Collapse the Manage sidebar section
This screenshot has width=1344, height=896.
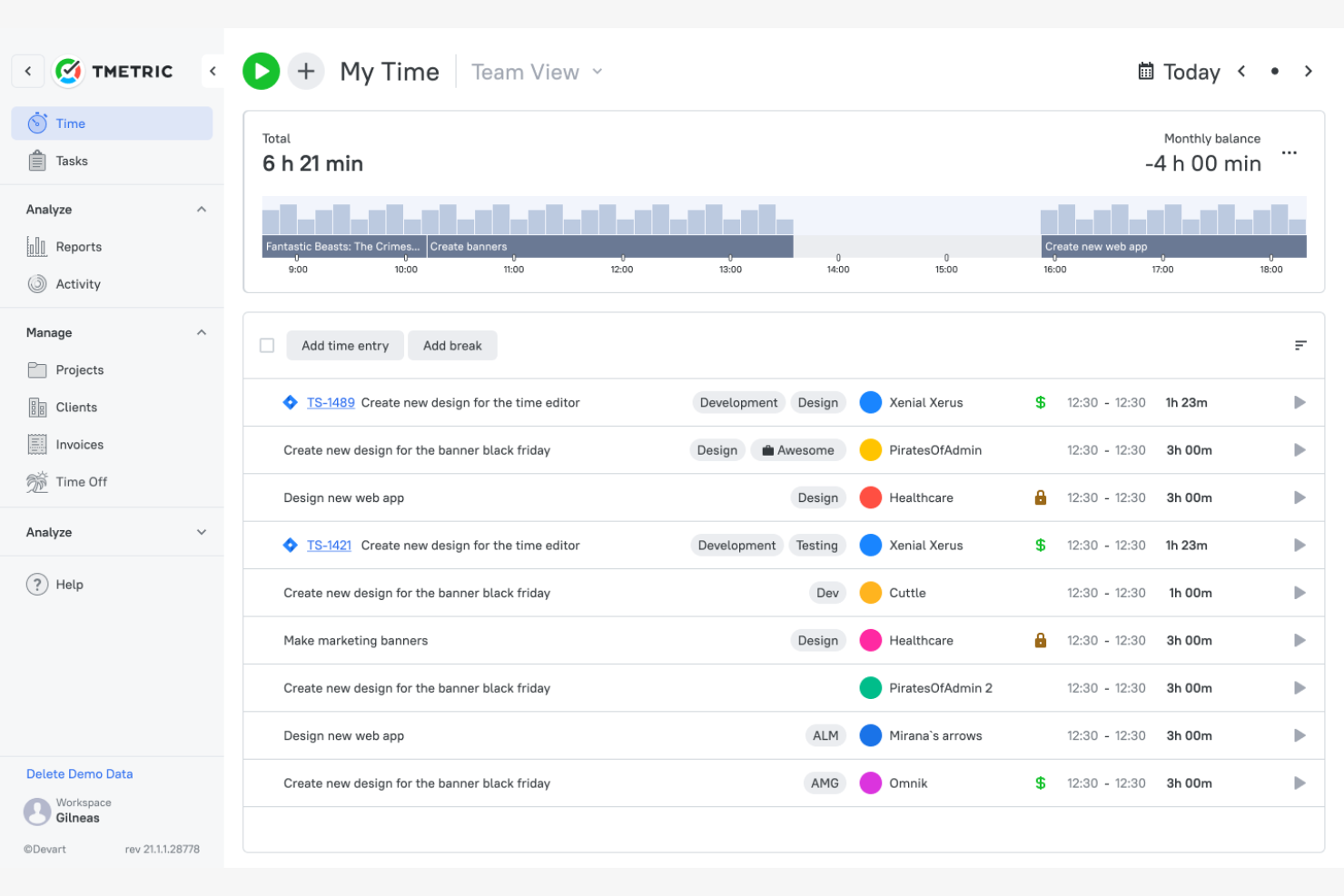coord(201,332)
